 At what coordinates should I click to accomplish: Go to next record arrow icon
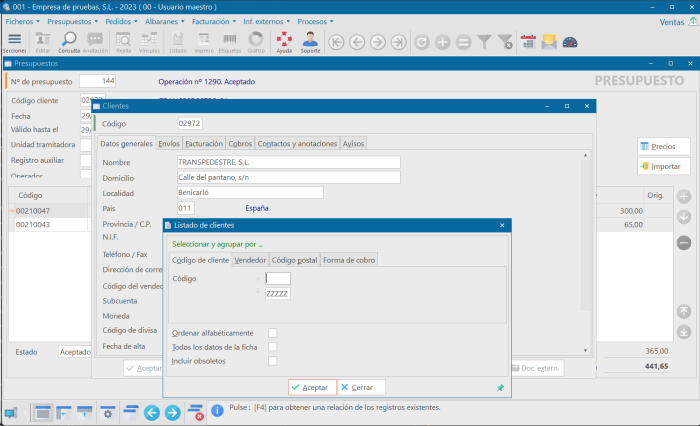(378, 42)
